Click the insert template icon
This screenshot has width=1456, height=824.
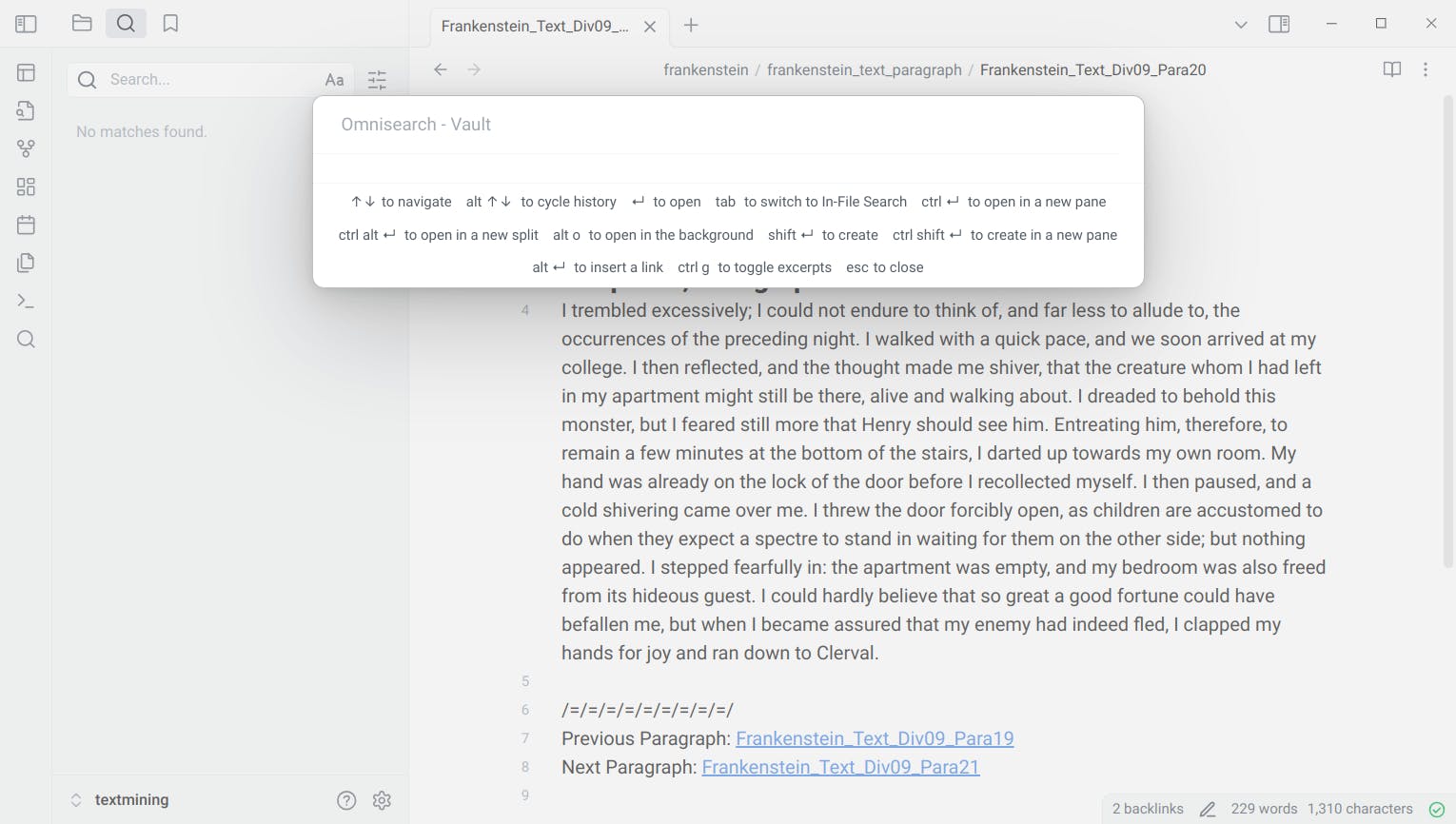[x=26, y=263]
